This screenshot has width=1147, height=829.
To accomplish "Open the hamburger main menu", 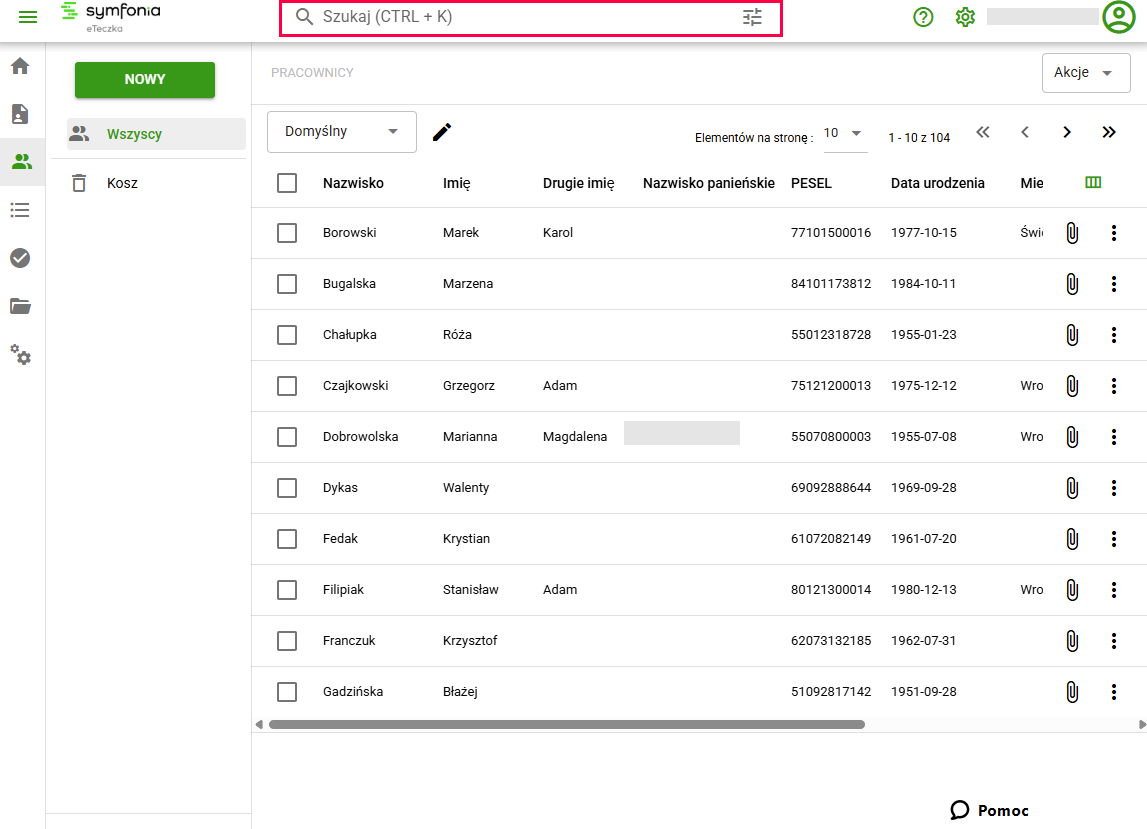I will tap(28, 17).
